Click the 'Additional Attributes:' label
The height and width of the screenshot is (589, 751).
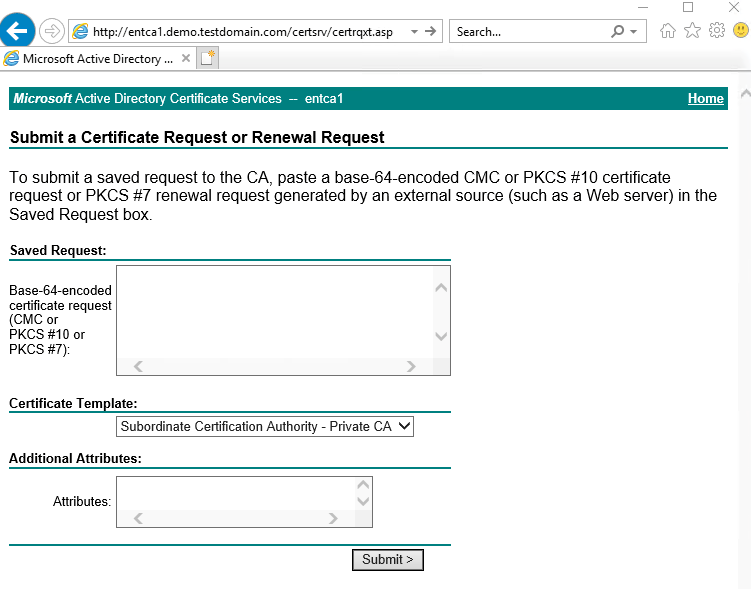click(75, 458)
